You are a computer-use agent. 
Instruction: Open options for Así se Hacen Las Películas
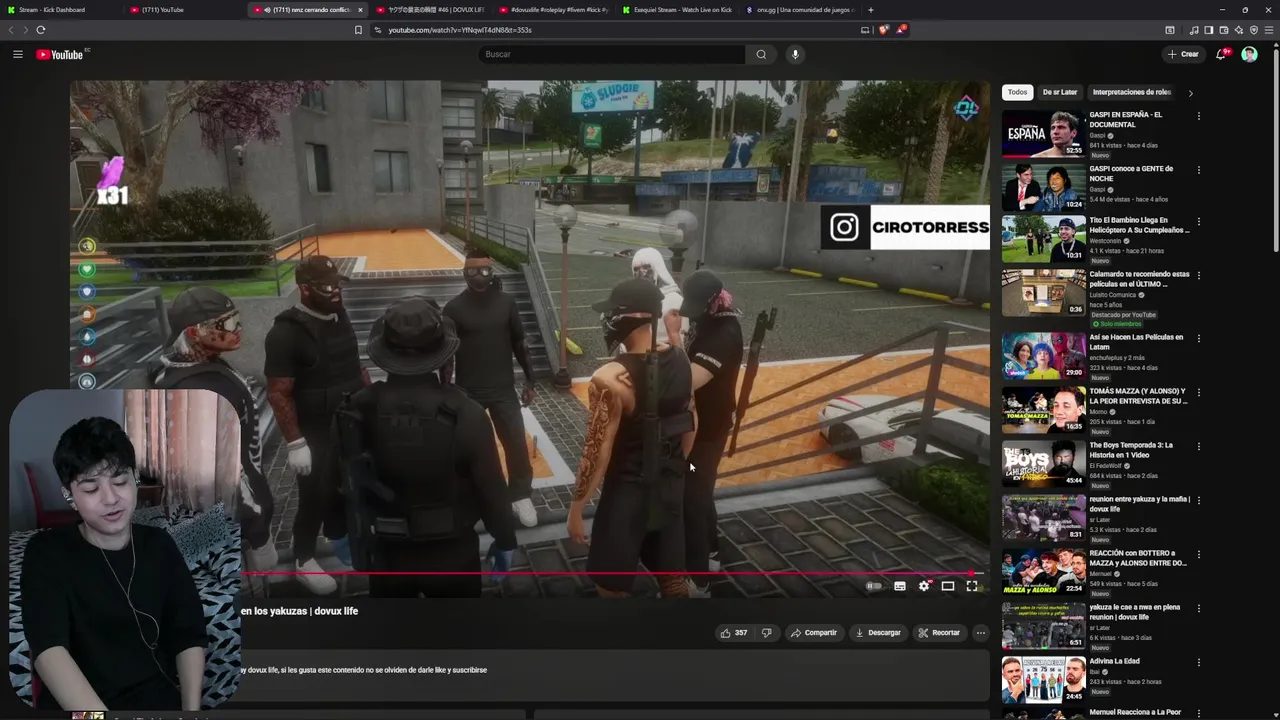point(1199,338)
